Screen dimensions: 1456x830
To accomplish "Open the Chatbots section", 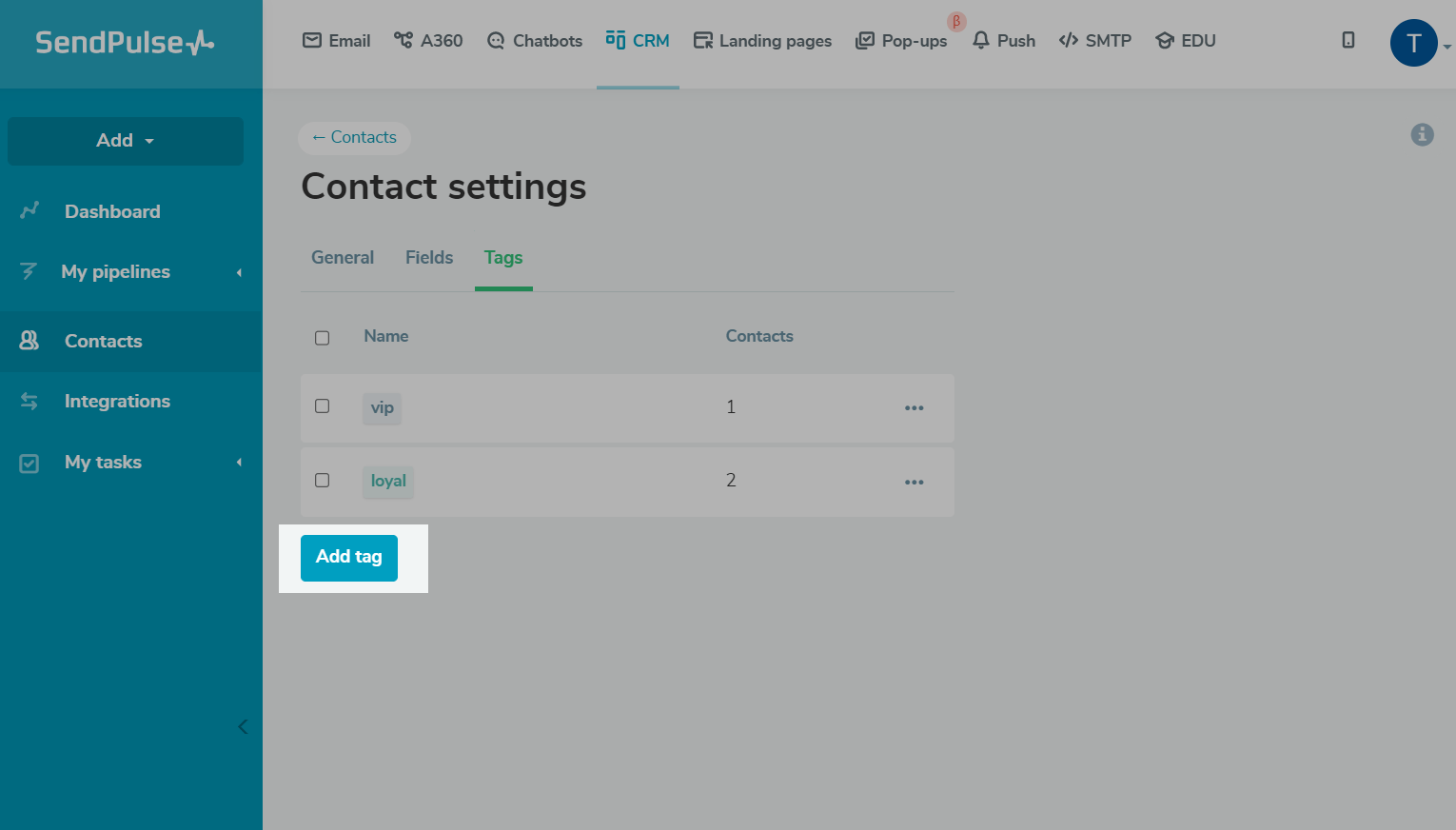I will (535, 41).
